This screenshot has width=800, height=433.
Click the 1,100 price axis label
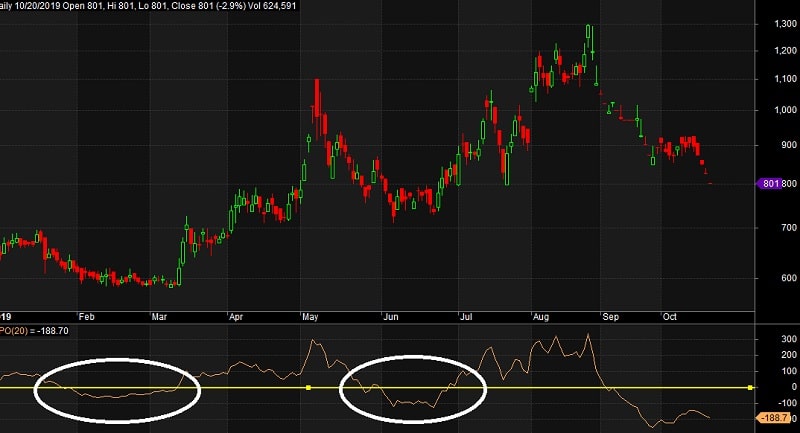pos(786,79)
